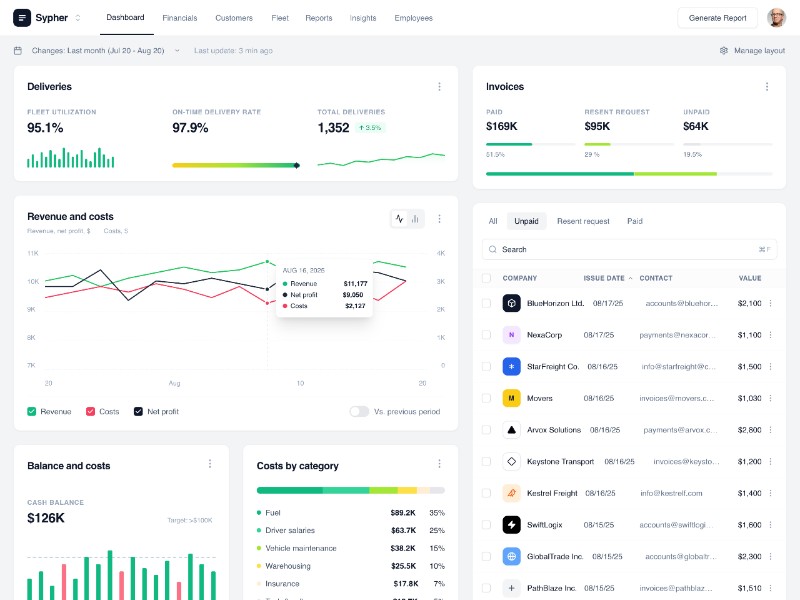Expand the Sypher workspace switcher
Image resolution: width=800 pixels, height=600 pixels.
(x=78, y=18)
